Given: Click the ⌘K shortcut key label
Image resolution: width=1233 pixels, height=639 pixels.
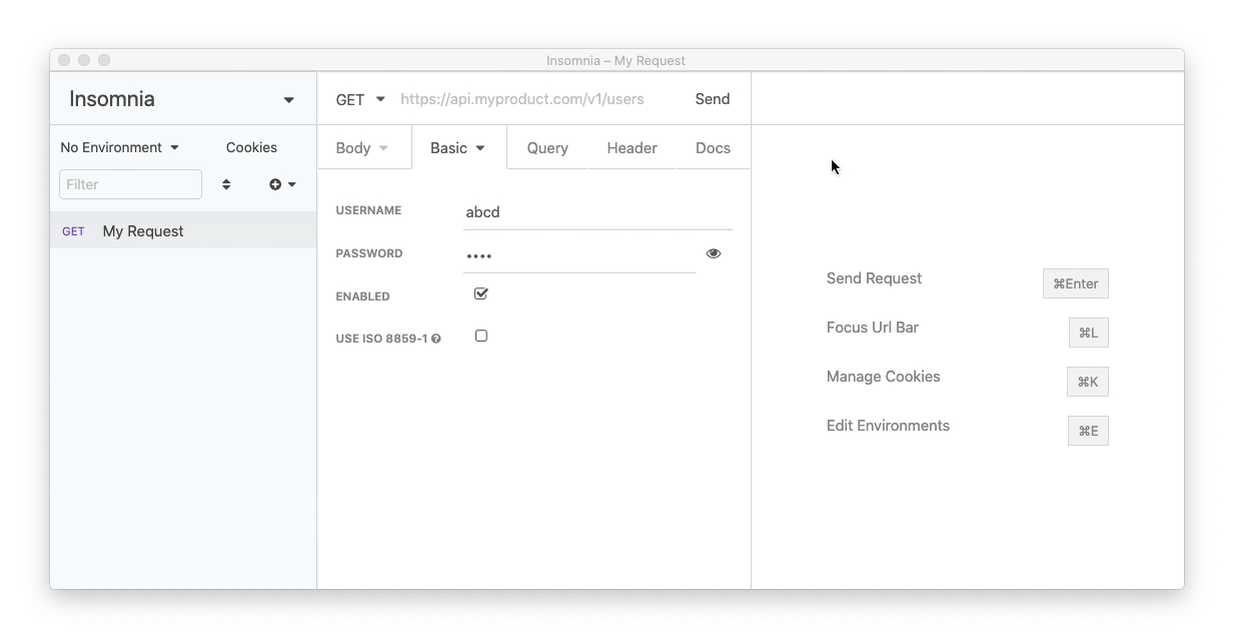Looking at the screenshot, I should pyautogui.click(x=1088, y=382).
